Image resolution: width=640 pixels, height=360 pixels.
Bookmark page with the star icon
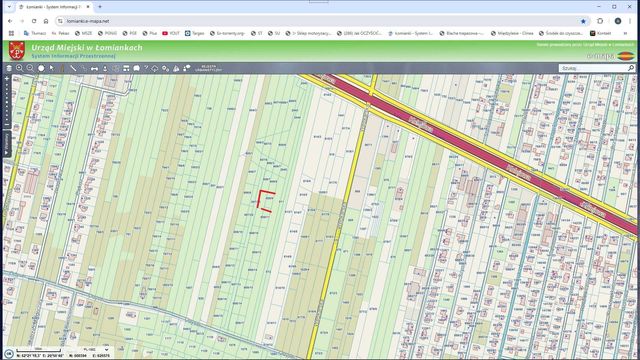[583, 21]
